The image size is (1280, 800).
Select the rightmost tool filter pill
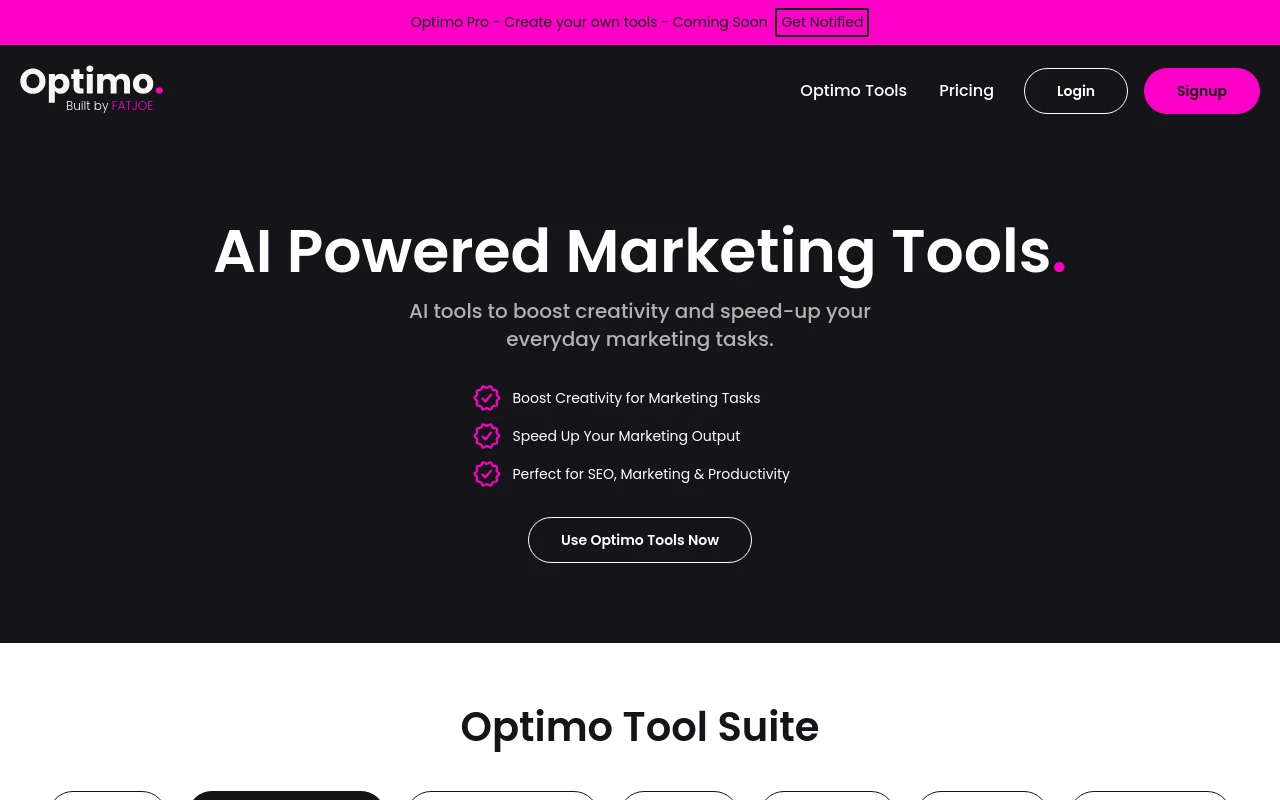pos(1149,798)
